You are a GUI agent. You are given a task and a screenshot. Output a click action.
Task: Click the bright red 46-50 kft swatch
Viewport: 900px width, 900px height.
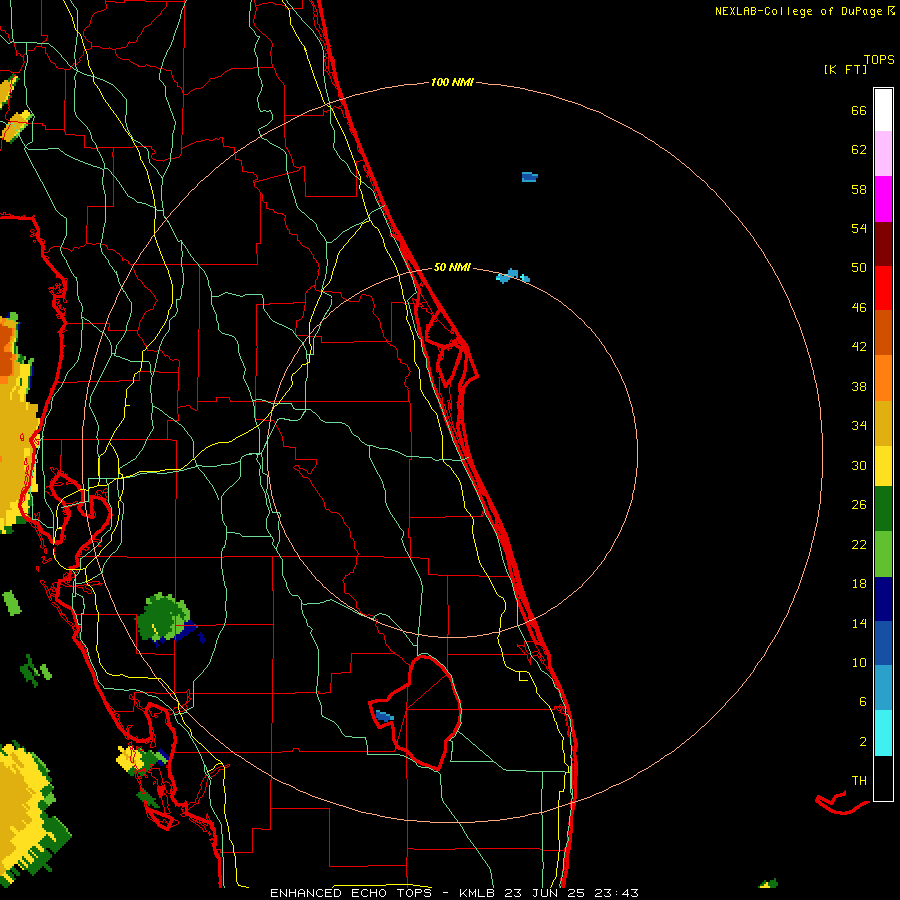point(883,288)
